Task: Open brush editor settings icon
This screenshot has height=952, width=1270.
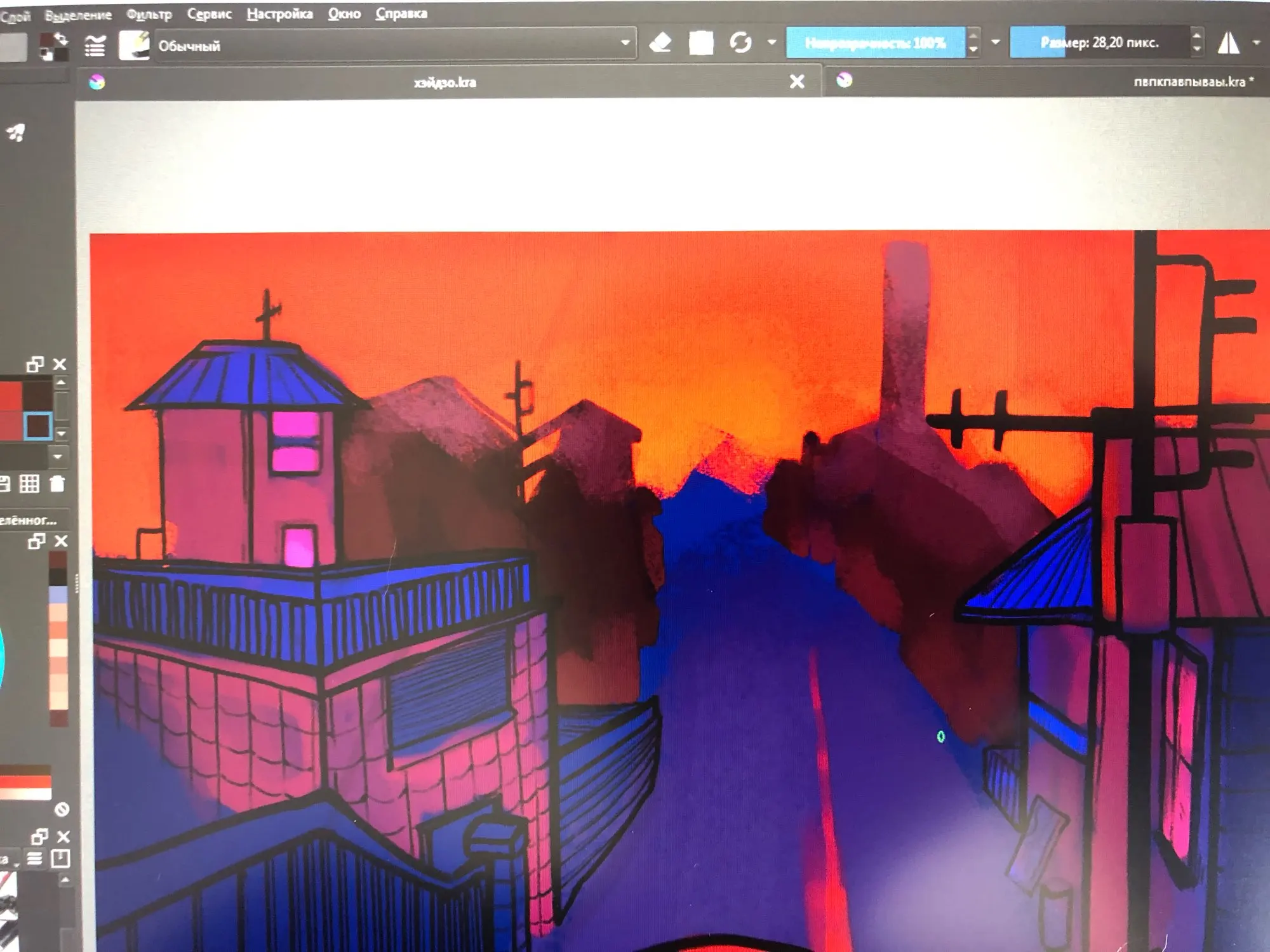Action: click(x=95, y=46)
